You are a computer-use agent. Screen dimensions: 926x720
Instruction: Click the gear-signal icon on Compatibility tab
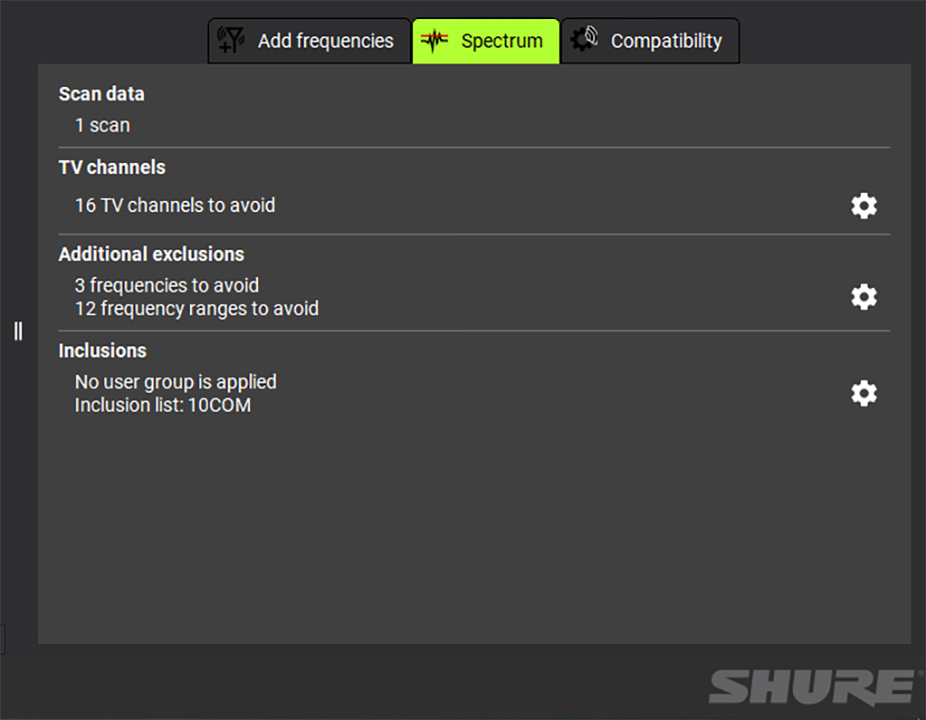(x=583, y=39)
